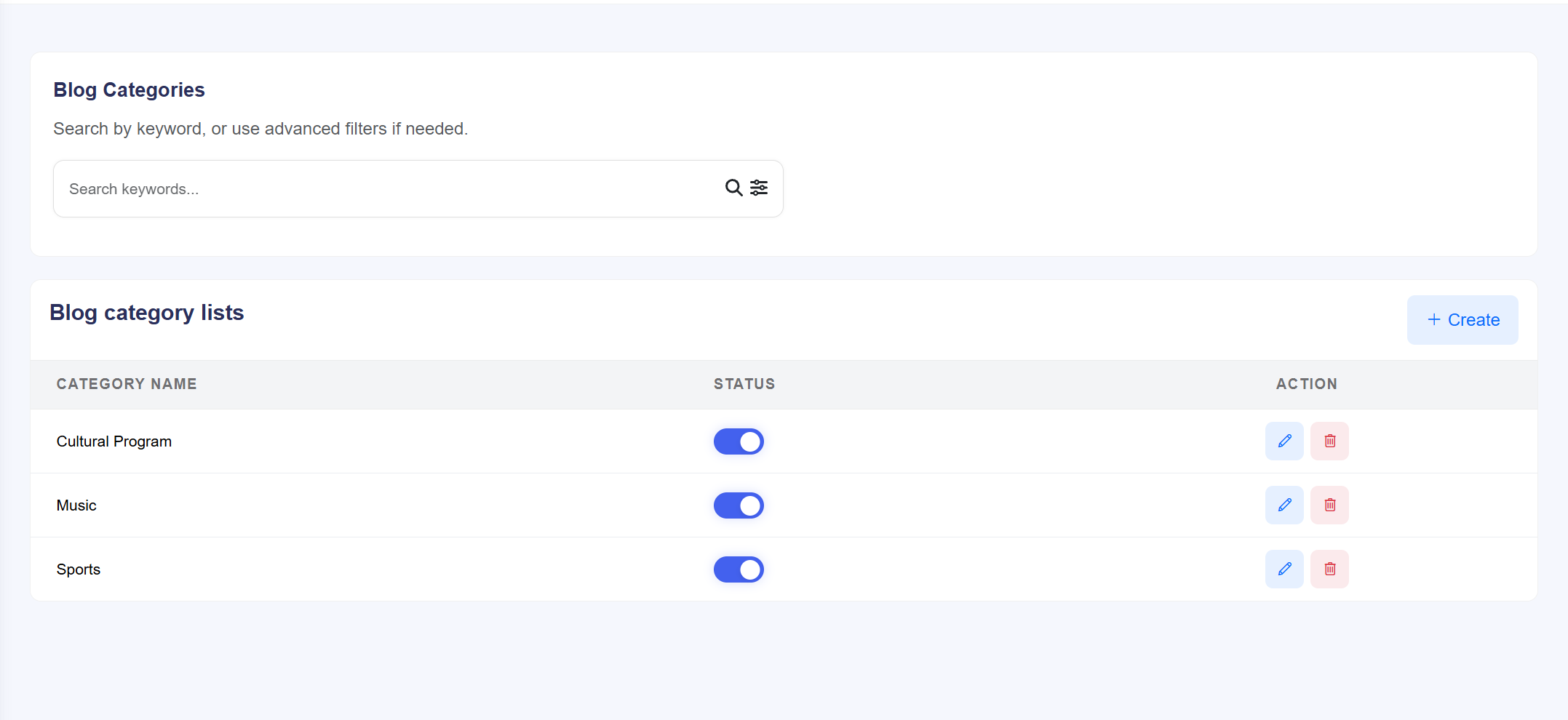Edit the Sports category
Image resolution: width=1568 pixels, height=720 pixels.
(x=1284, y=569)
